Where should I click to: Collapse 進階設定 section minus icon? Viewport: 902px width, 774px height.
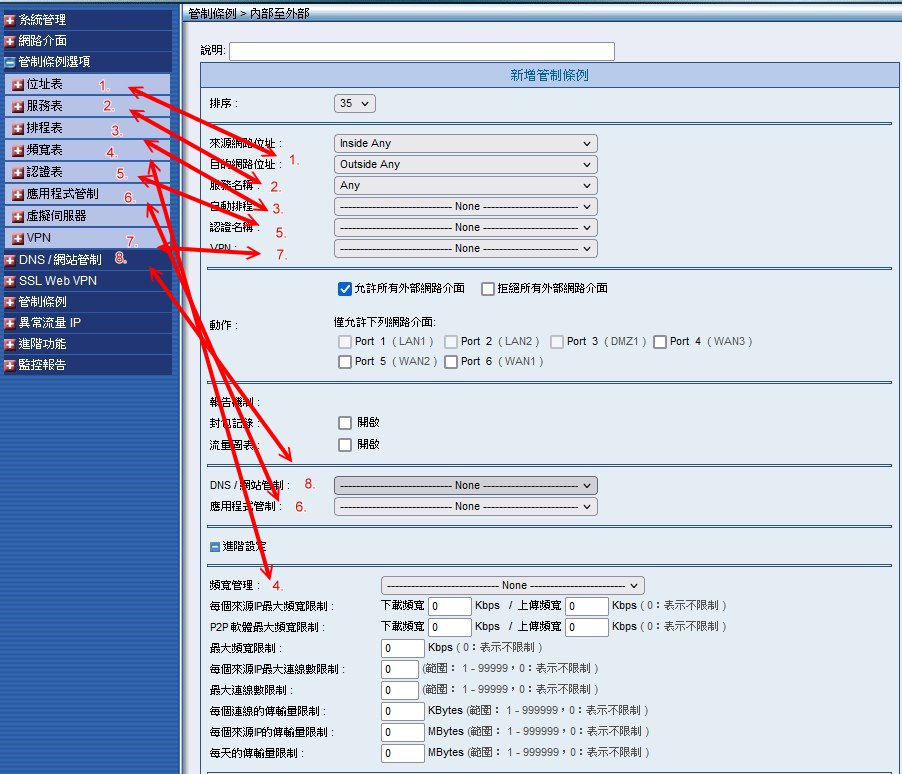pos(215,547)
